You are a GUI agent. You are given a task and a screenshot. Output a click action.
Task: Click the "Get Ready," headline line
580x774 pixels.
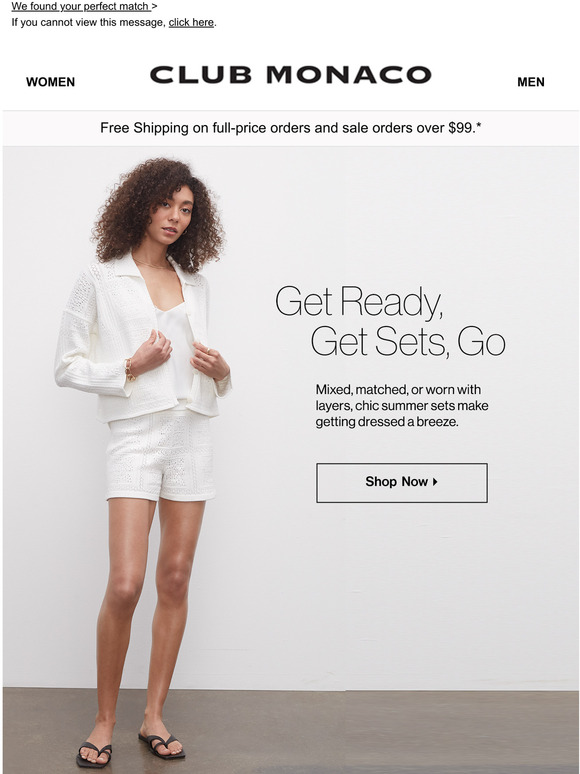[359, 302]
